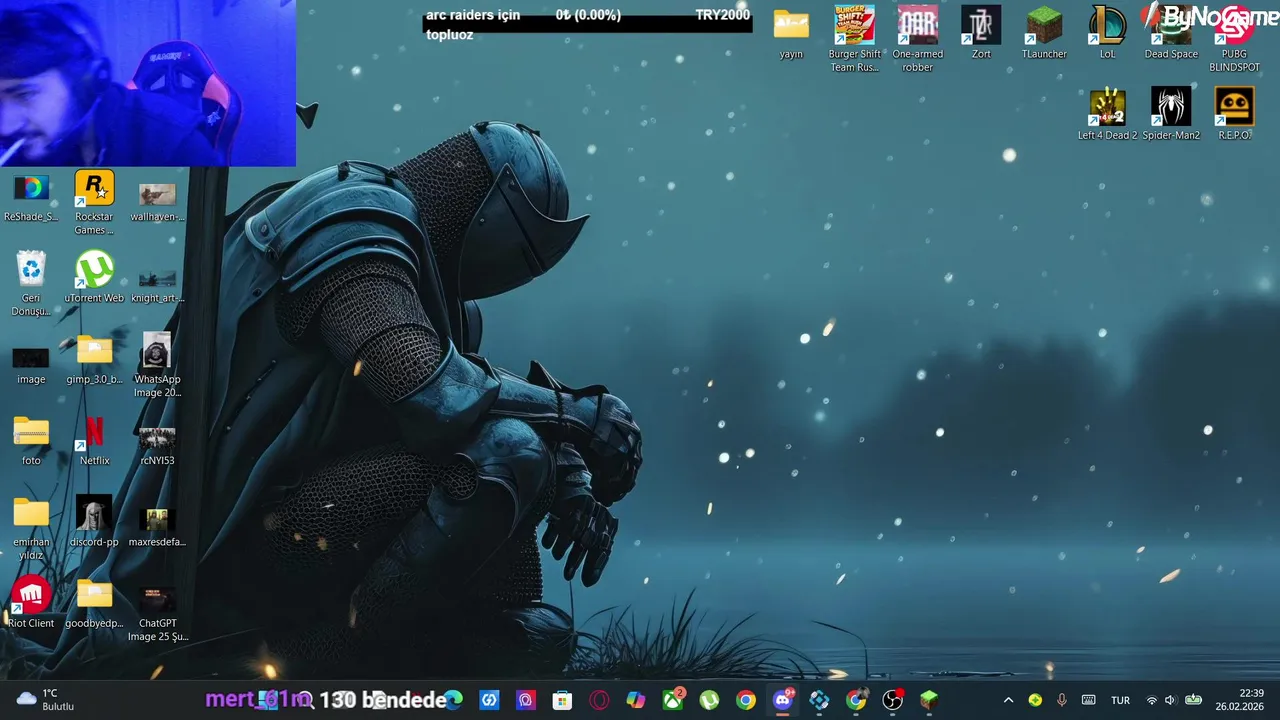The height and width of the screenshot is (720, 1280).
Task: Launch the Netflix shortcut
Action: 94,441
